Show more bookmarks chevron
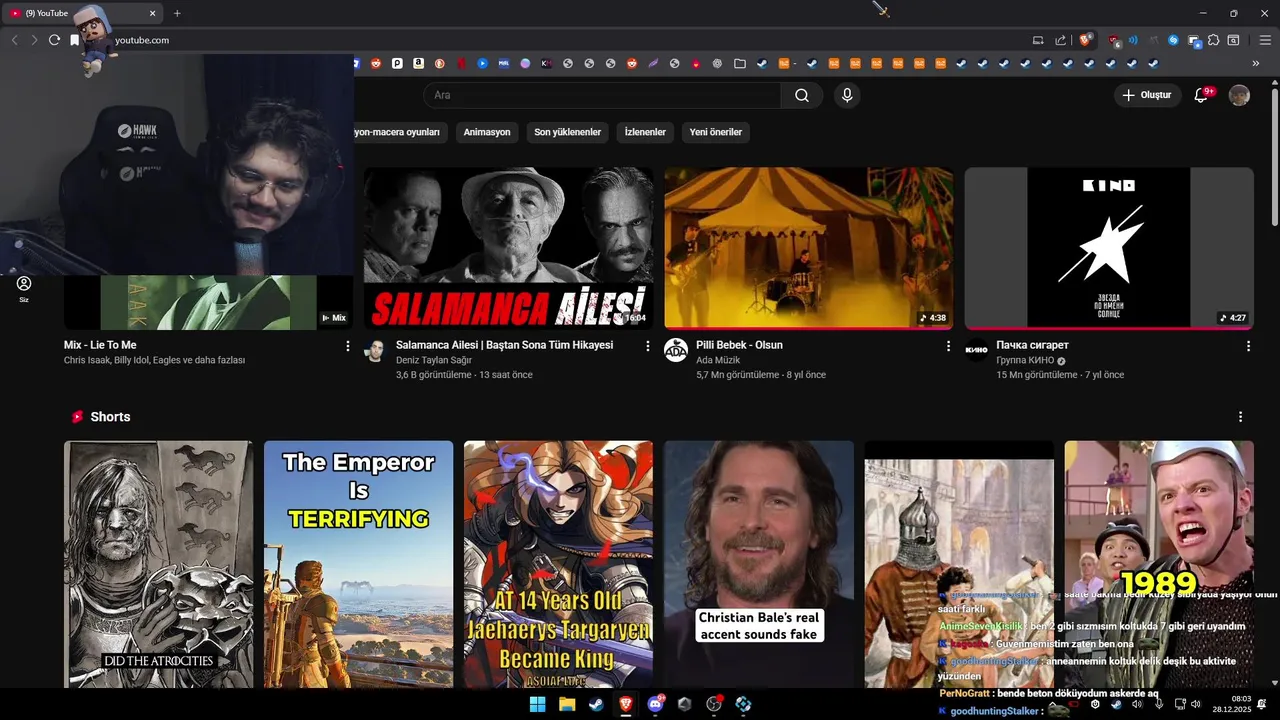Image resolution: width=1280 pixels, height=720 pixels. coord(1256,63)
